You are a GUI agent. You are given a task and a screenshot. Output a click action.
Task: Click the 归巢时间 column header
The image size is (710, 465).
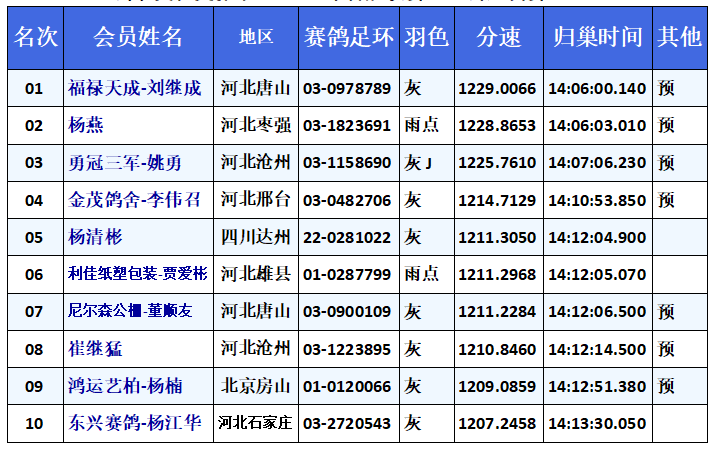(597, 38)
